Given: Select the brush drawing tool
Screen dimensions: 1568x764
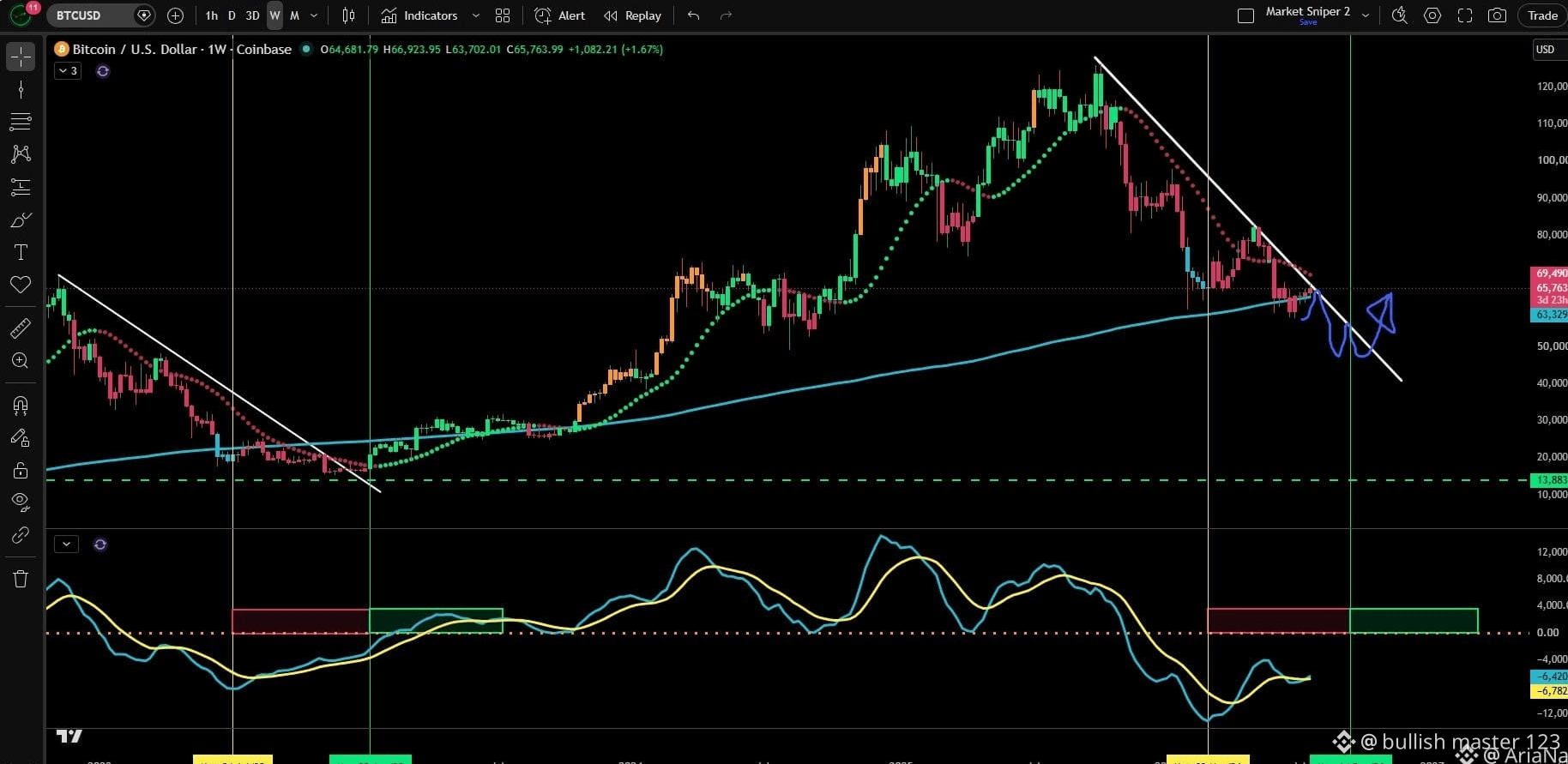Looking at the screenshot, I should click(21, 220).
